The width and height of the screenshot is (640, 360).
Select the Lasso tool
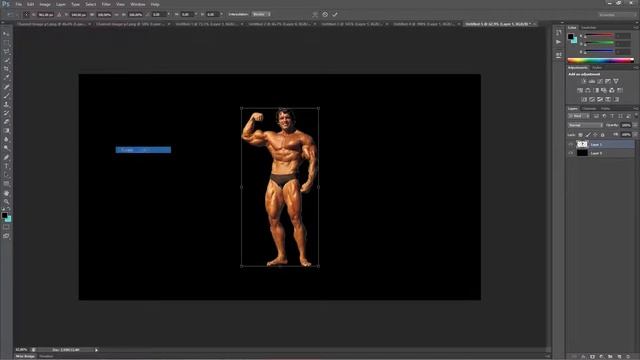tap(6, 52)
